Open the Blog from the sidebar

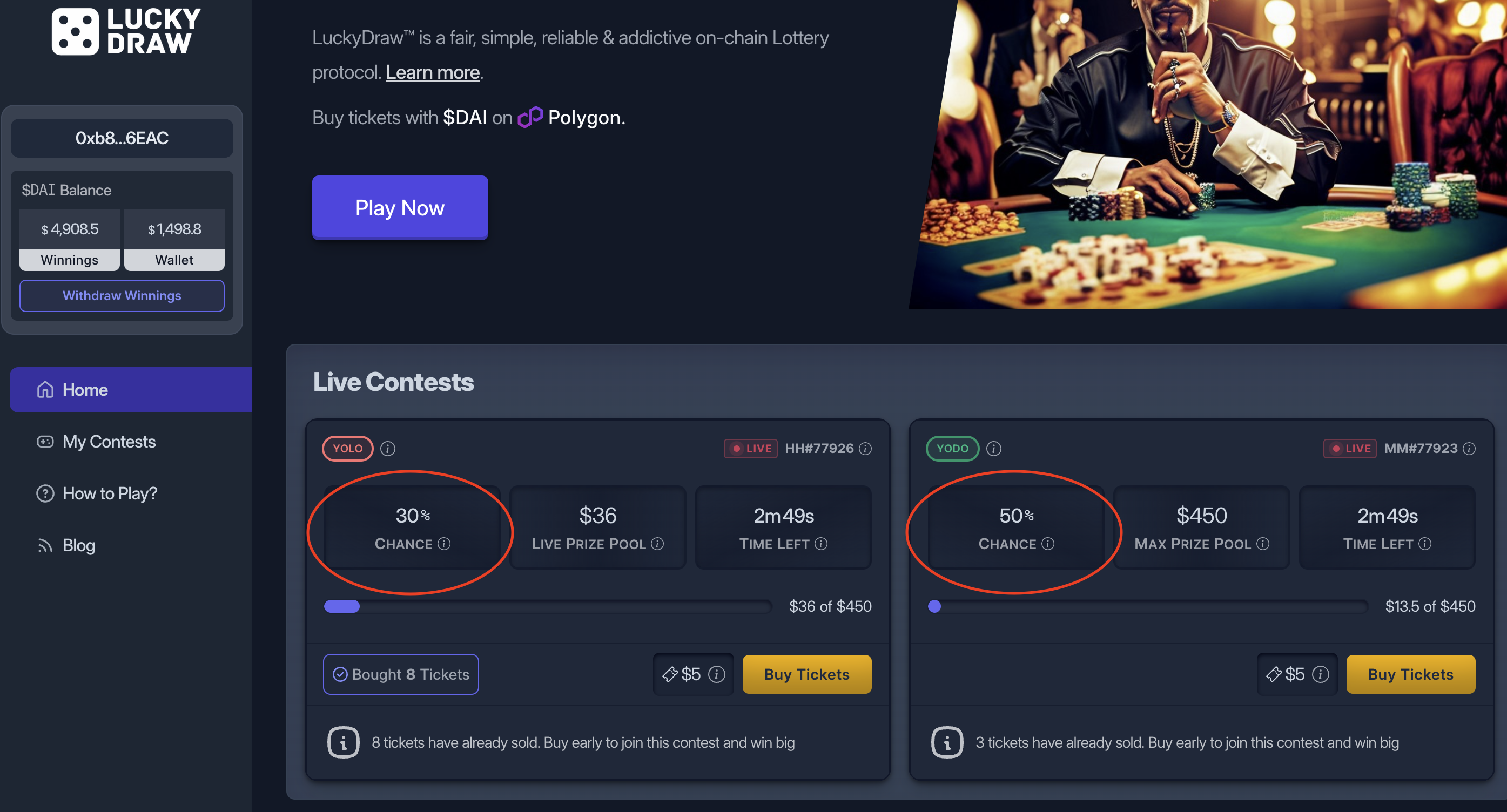(x=78, y=545)
